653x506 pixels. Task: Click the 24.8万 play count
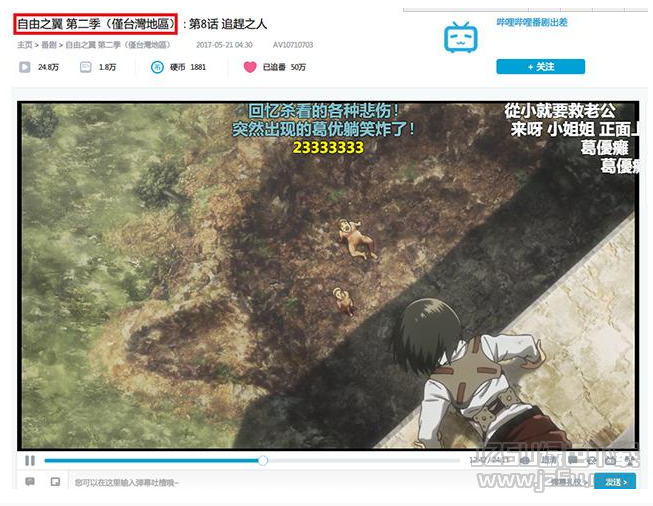(48, 67)
